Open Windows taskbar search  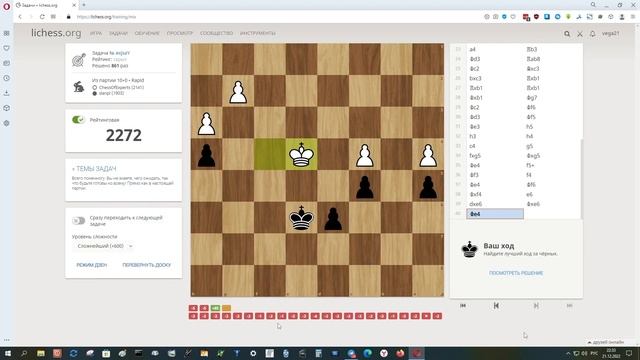tap(24, 353)
